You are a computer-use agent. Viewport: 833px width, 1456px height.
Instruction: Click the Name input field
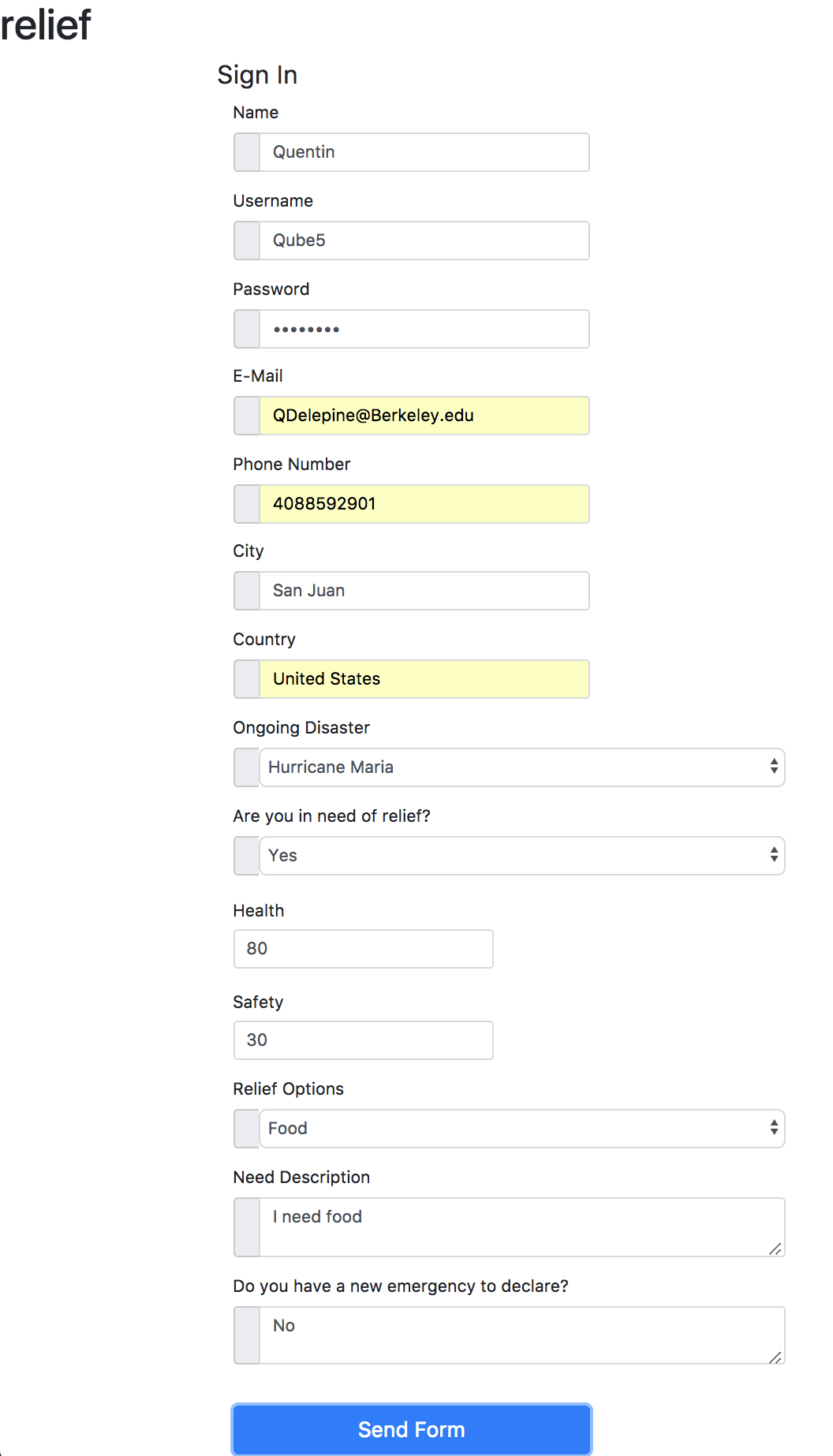(424, 152)
